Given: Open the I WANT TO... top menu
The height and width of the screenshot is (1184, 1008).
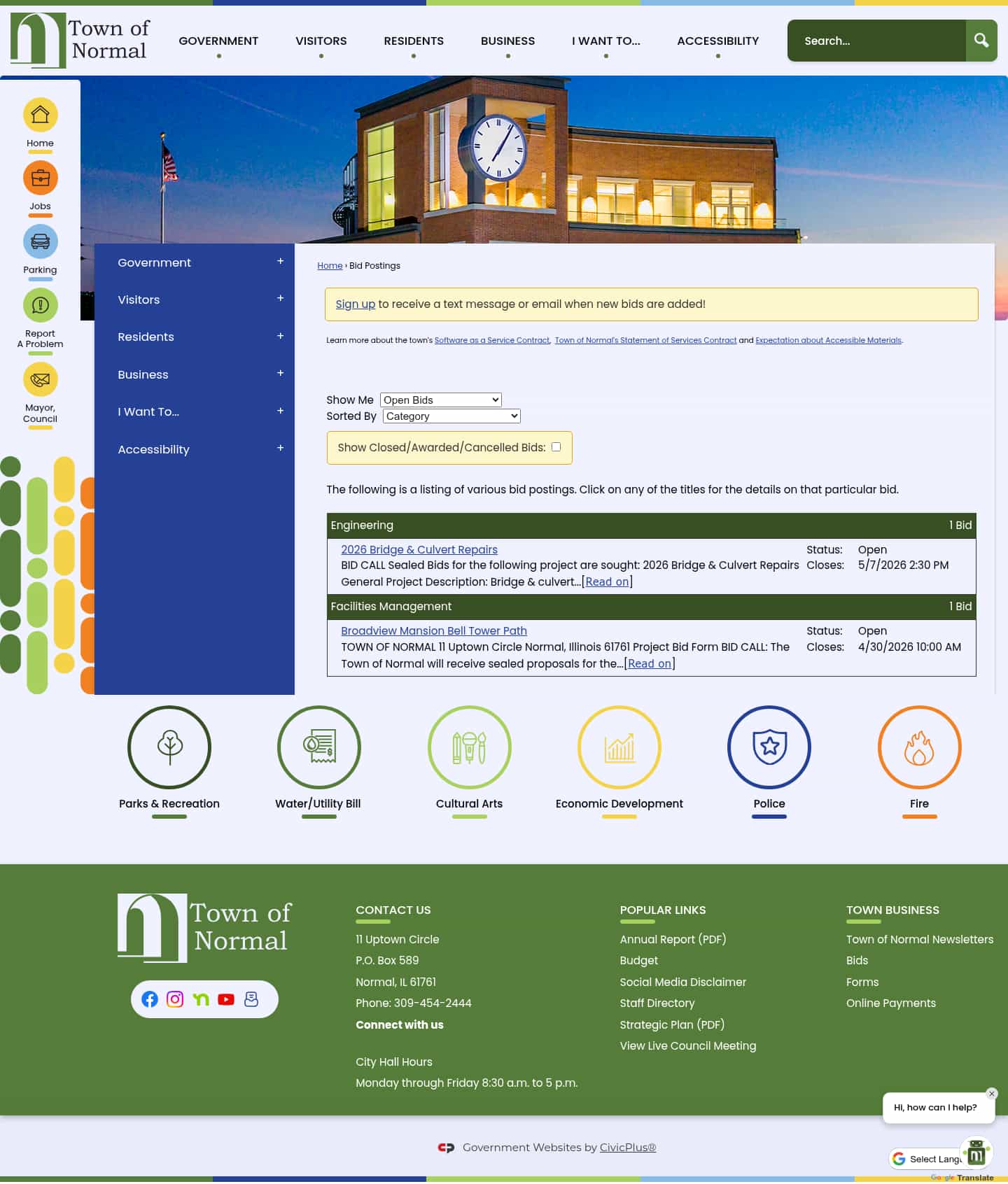Looking at the screenshot, I should click(606, 41).
